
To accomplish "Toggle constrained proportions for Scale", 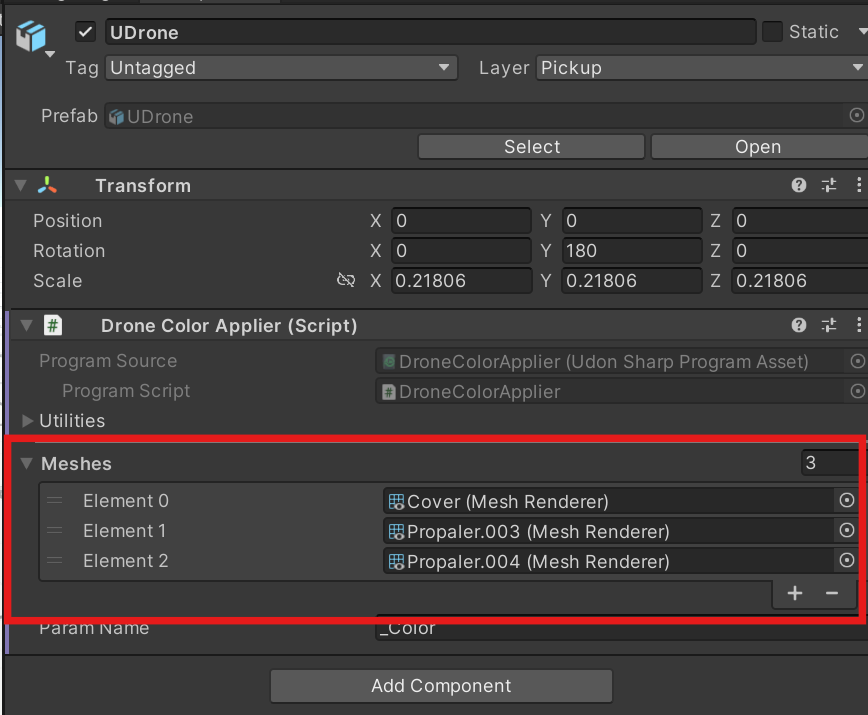I will click(346, 280).
